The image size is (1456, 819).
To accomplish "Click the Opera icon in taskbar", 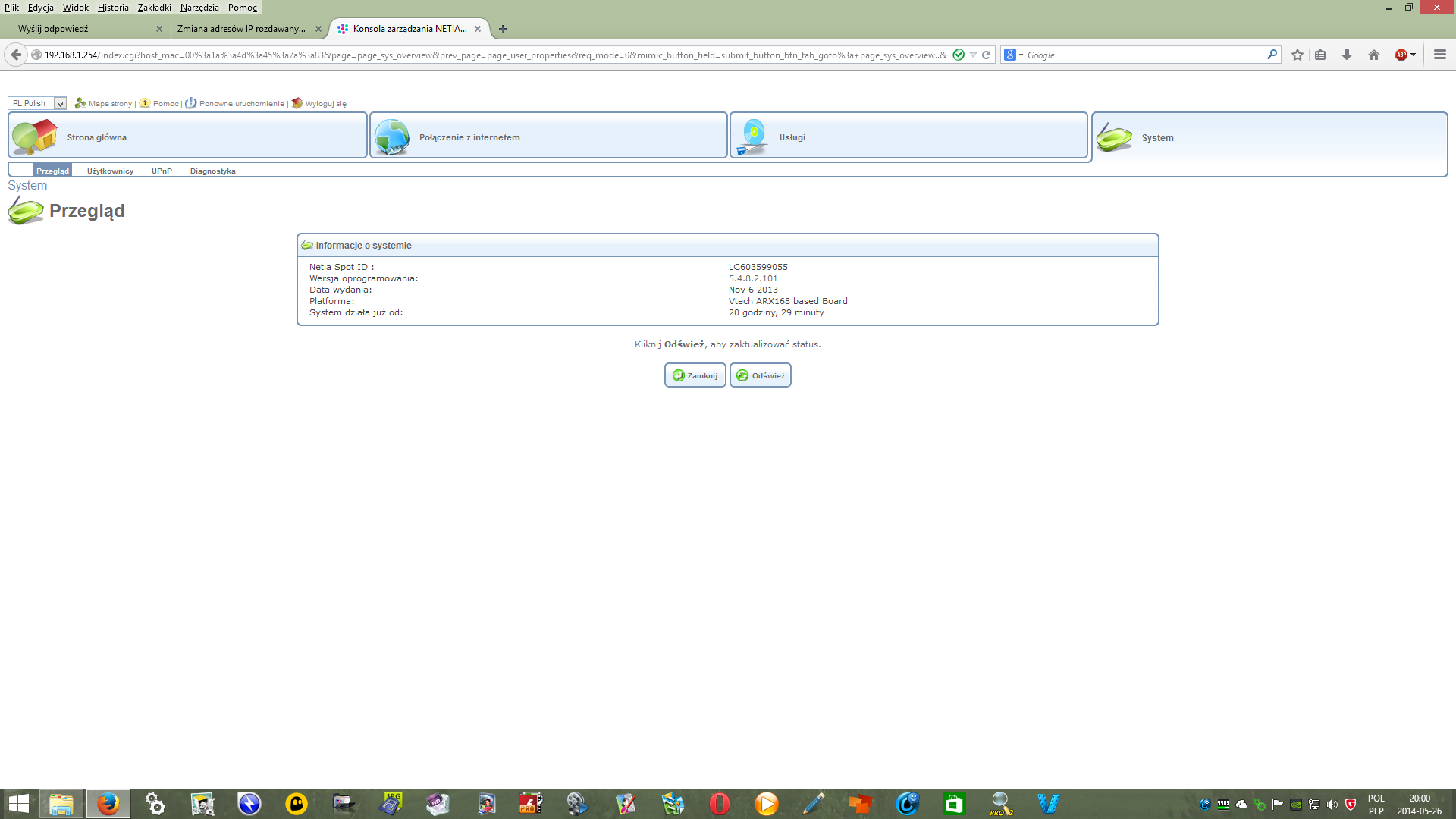I will (719, 803).
